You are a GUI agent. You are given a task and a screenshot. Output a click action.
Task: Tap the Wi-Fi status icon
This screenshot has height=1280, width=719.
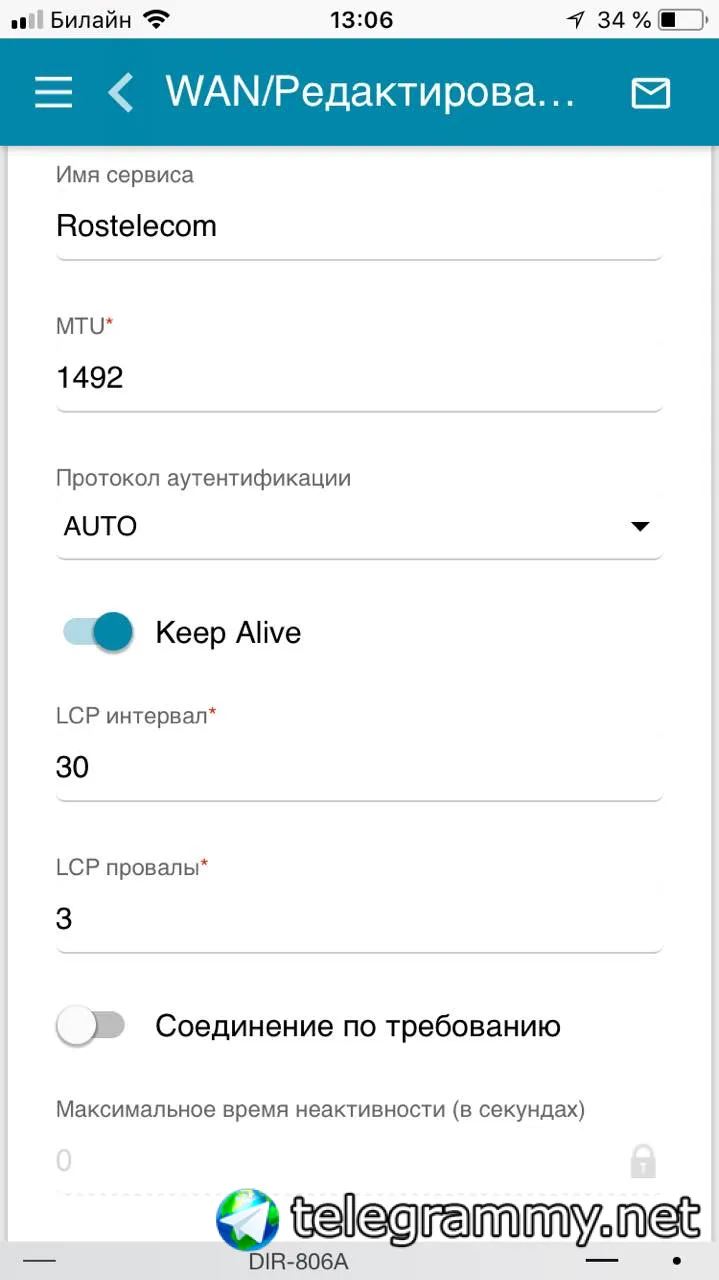(156, 19)
